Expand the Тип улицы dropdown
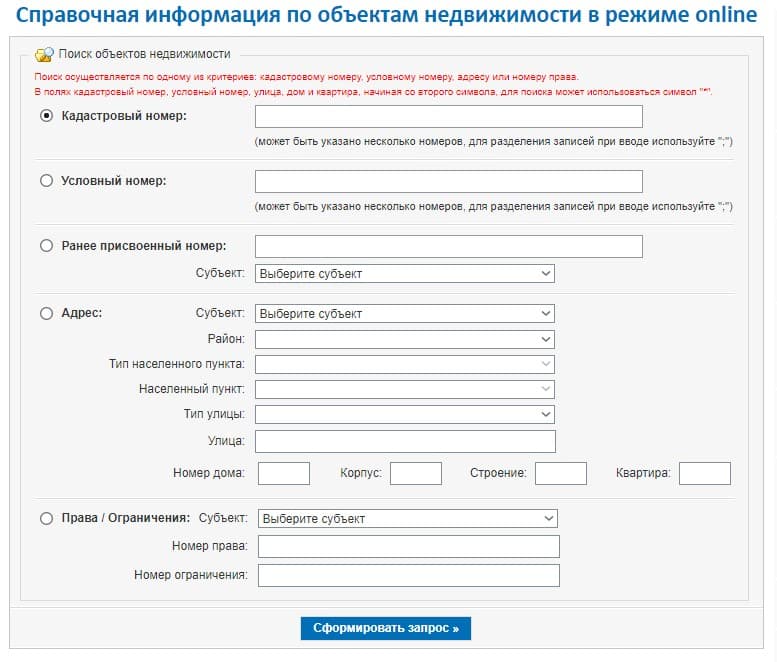777x662 pixels. [x=404, y=414]
